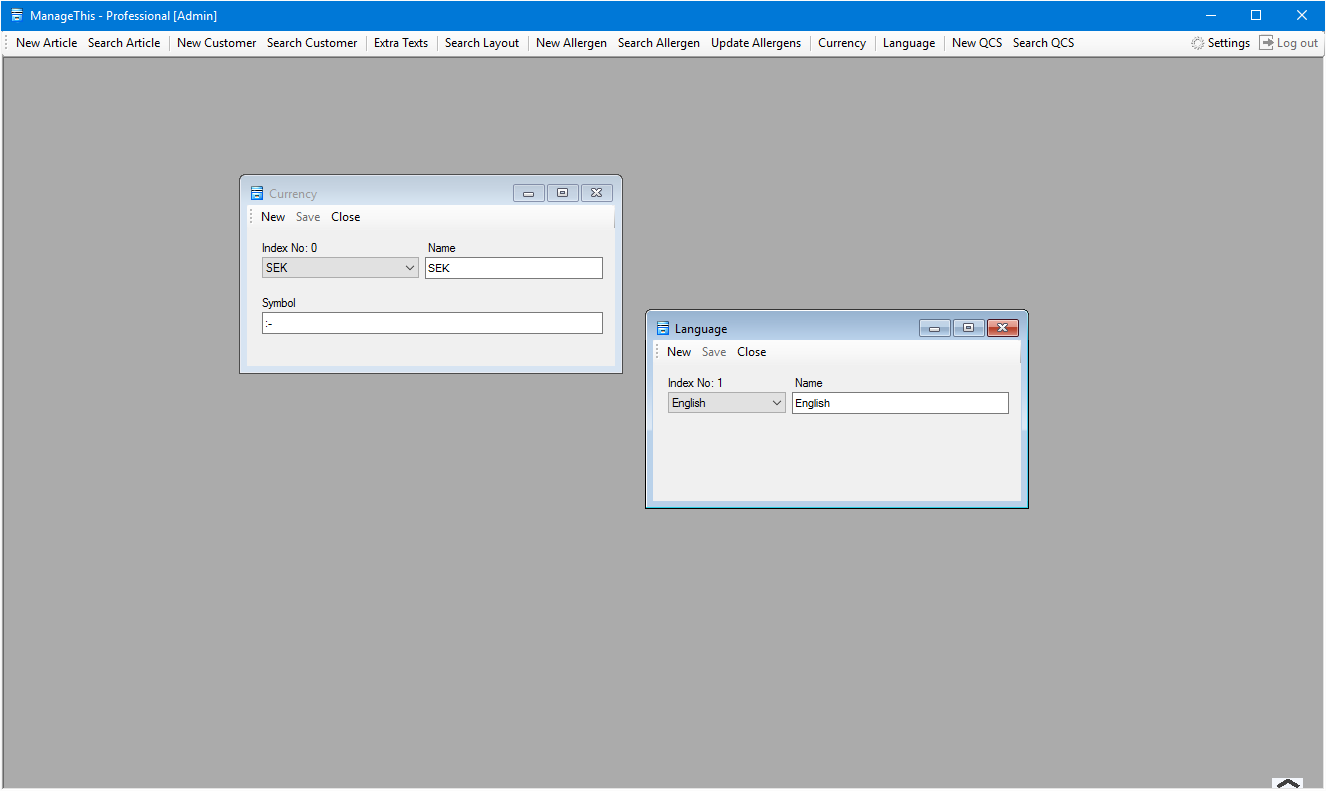Image resolution: width=1326 pixels, height=791 pixels.
Task: Open Search Layout from the toolbar
Action: click(482, 43)
